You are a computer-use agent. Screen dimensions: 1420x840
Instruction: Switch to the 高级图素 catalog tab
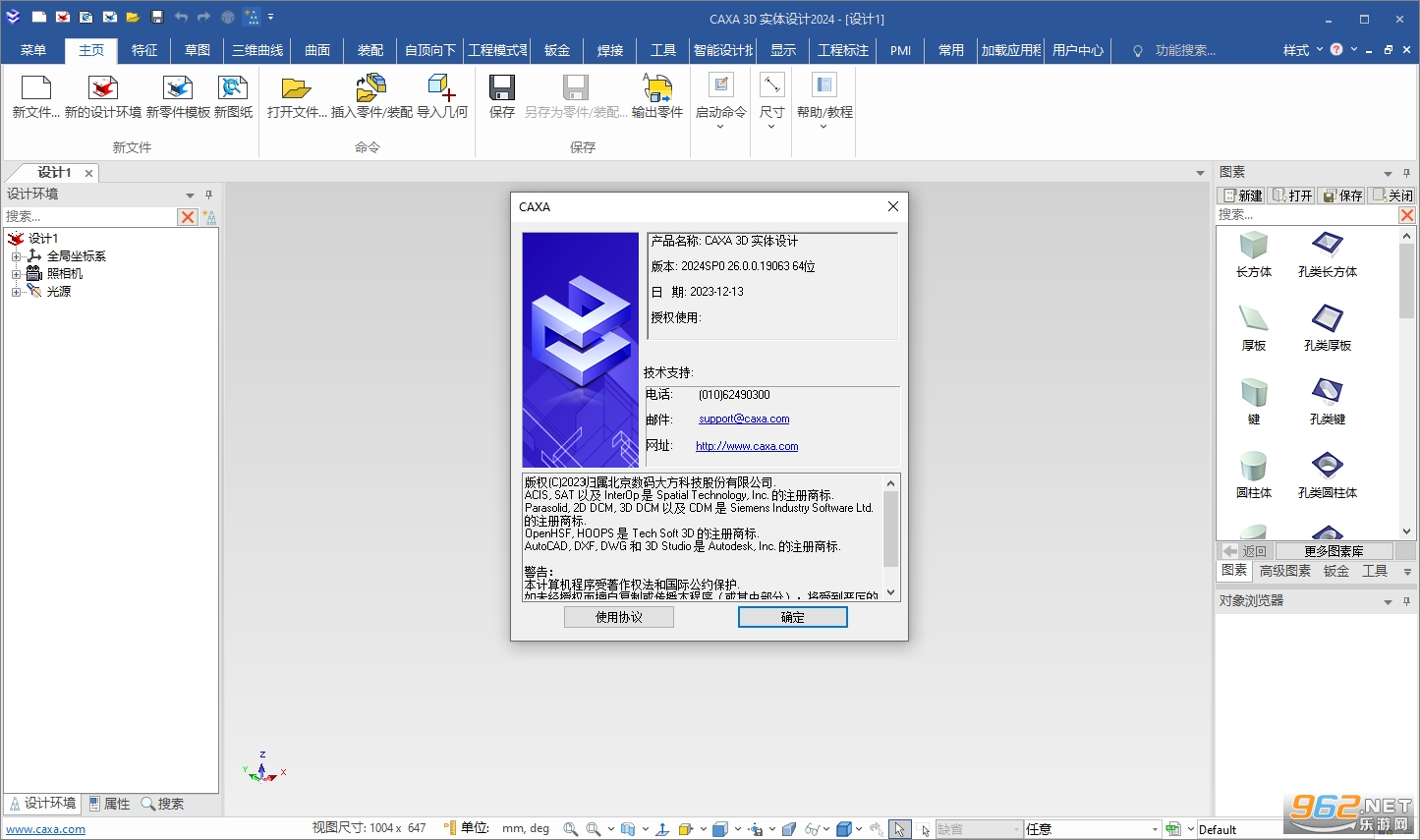click(1285, 571)
